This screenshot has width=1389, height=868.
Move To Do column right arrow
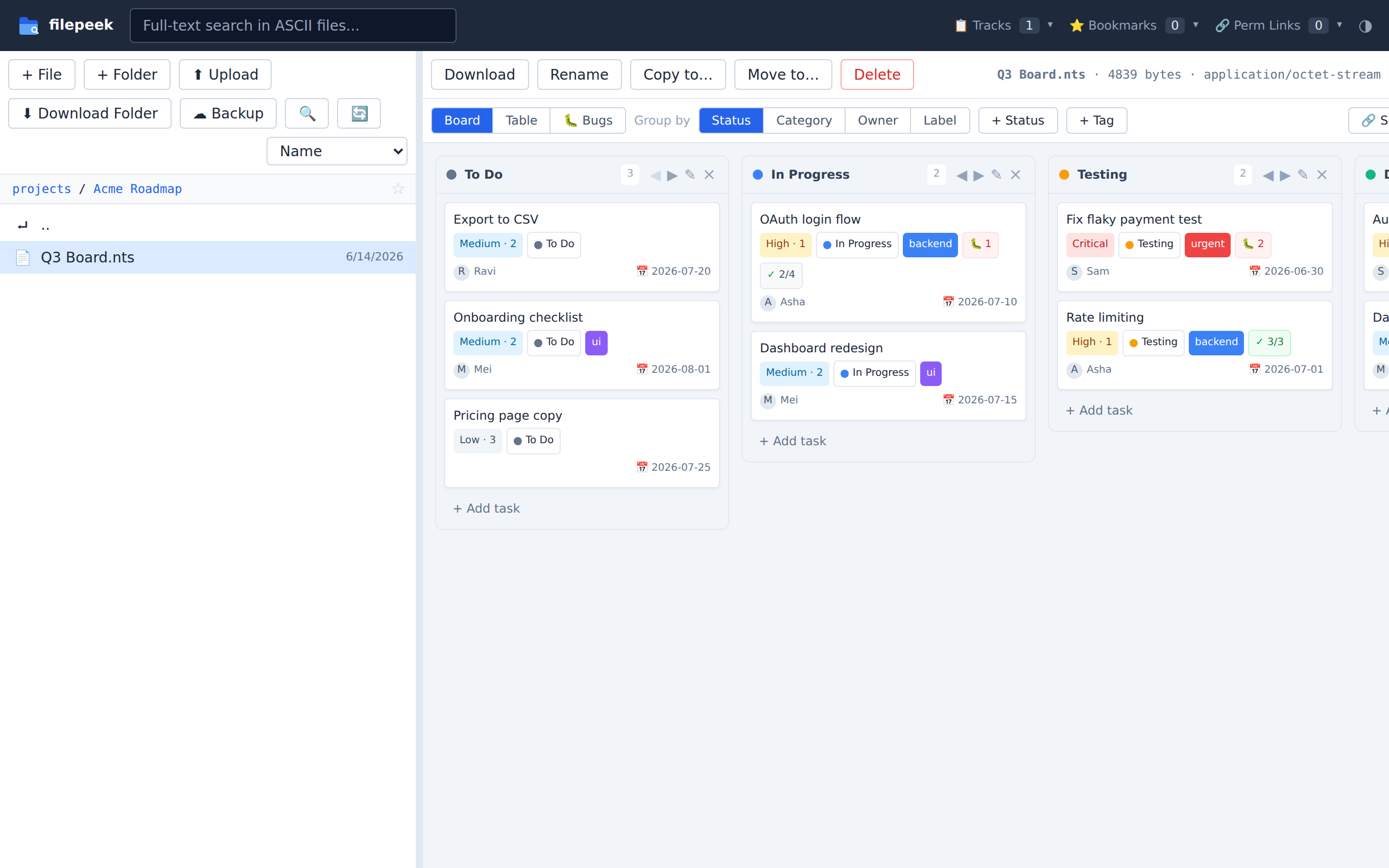point(672,175)
